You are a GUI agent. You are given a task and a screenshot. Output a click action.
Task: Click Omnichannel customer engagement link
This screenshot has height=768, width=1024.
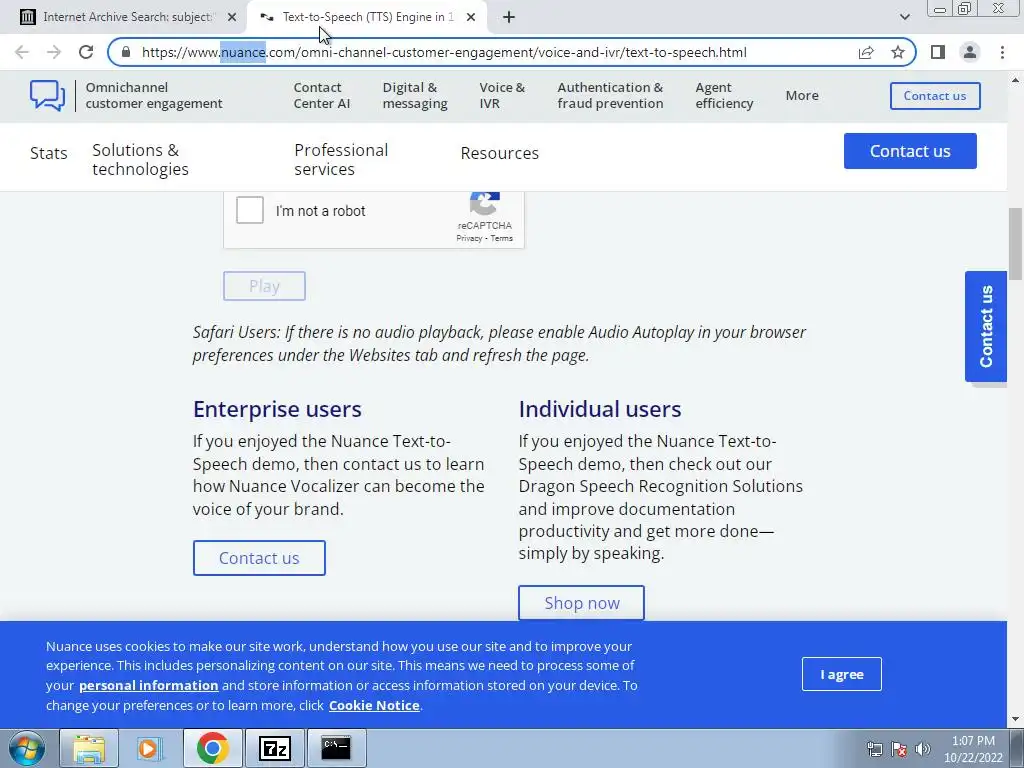tap(153, 95)
